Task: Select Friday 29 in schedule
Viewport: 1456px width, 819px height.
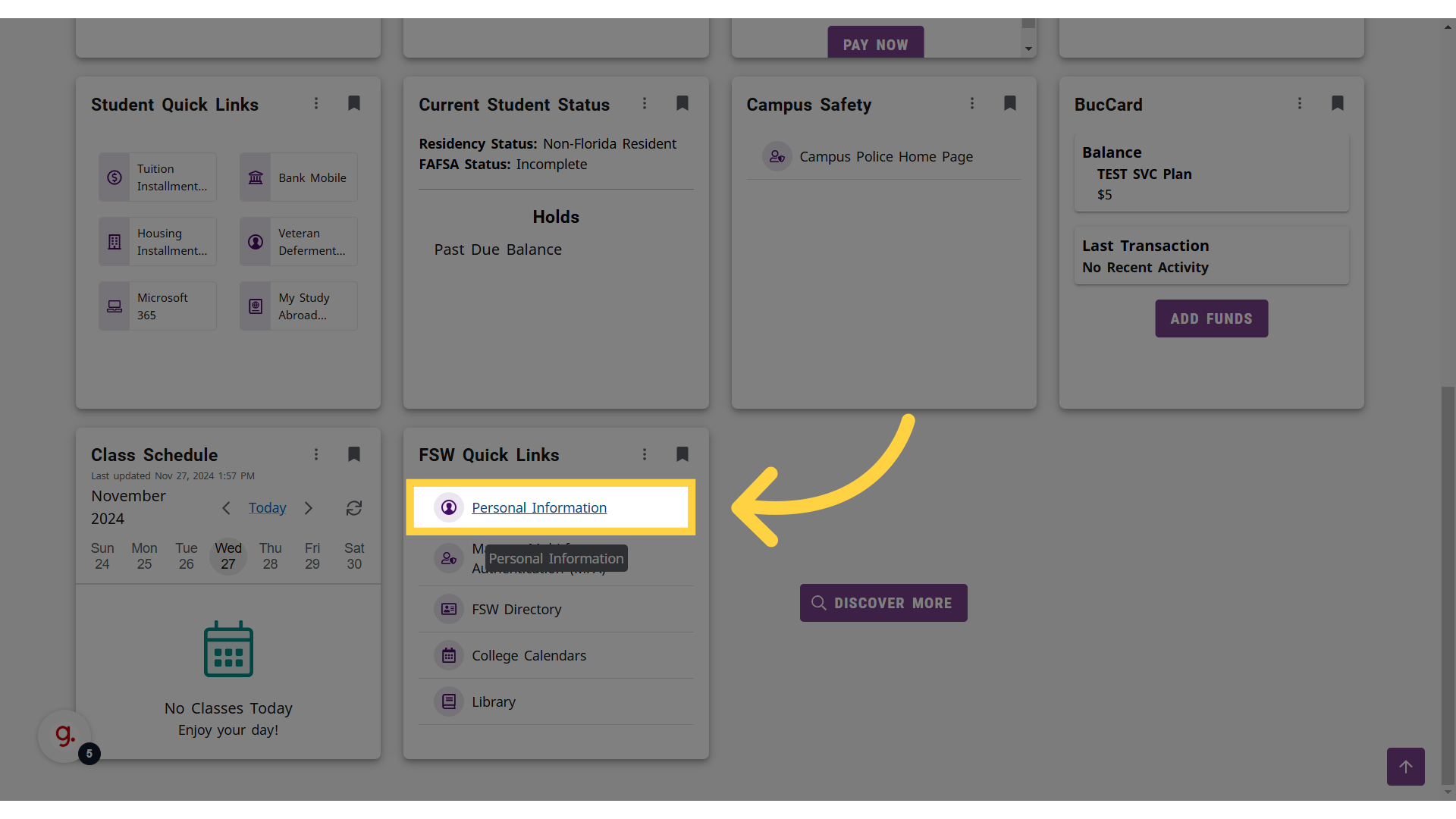Action: coord(312,556)
